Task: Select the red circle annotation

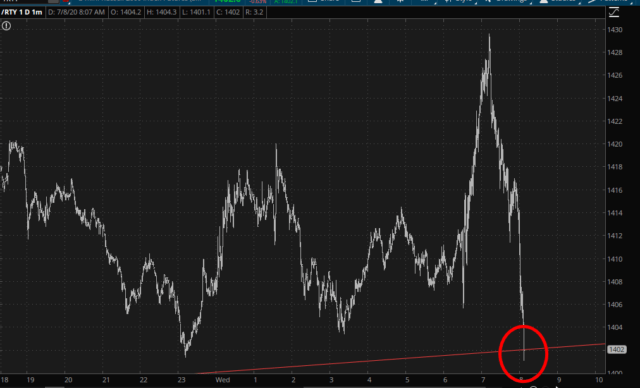Action: coord(523,353)
